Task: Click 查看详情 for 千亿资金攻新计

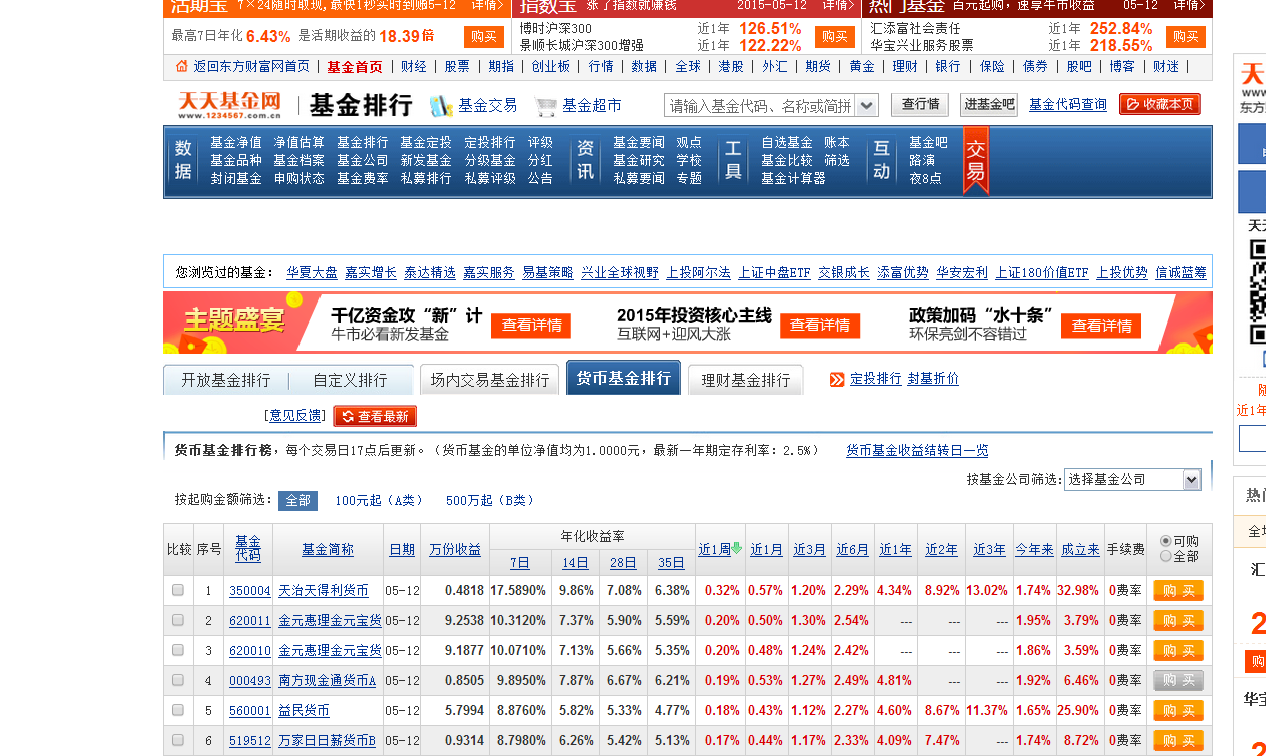Action: tap(530, 325)
